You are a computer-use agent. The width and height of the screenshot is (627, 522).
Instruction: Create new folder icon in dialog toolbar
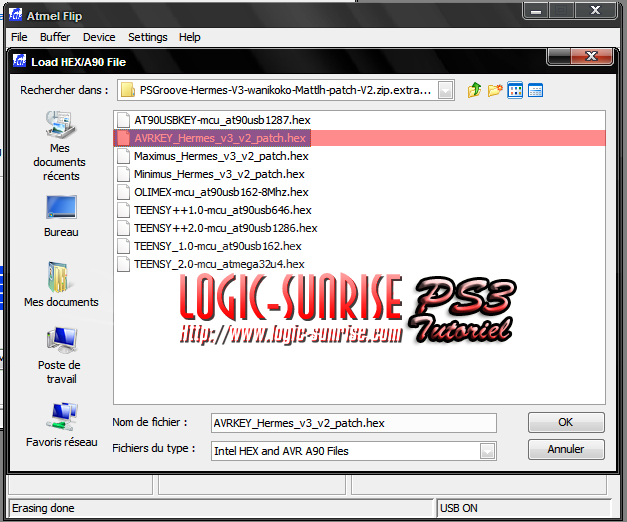(495, 90)
